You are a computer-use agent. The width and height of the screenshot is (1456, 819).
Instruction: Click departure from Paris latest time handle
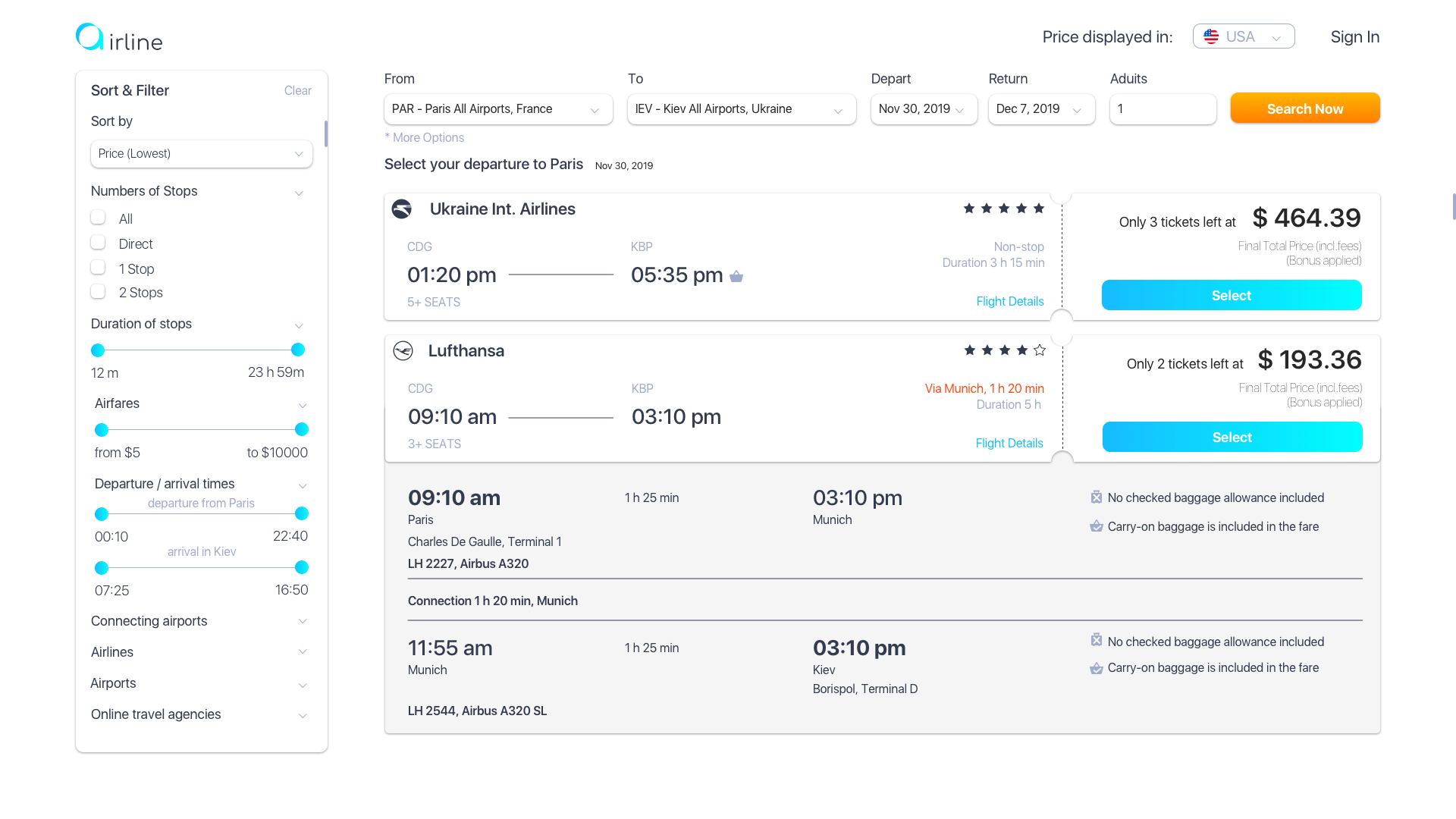[302, 513]
